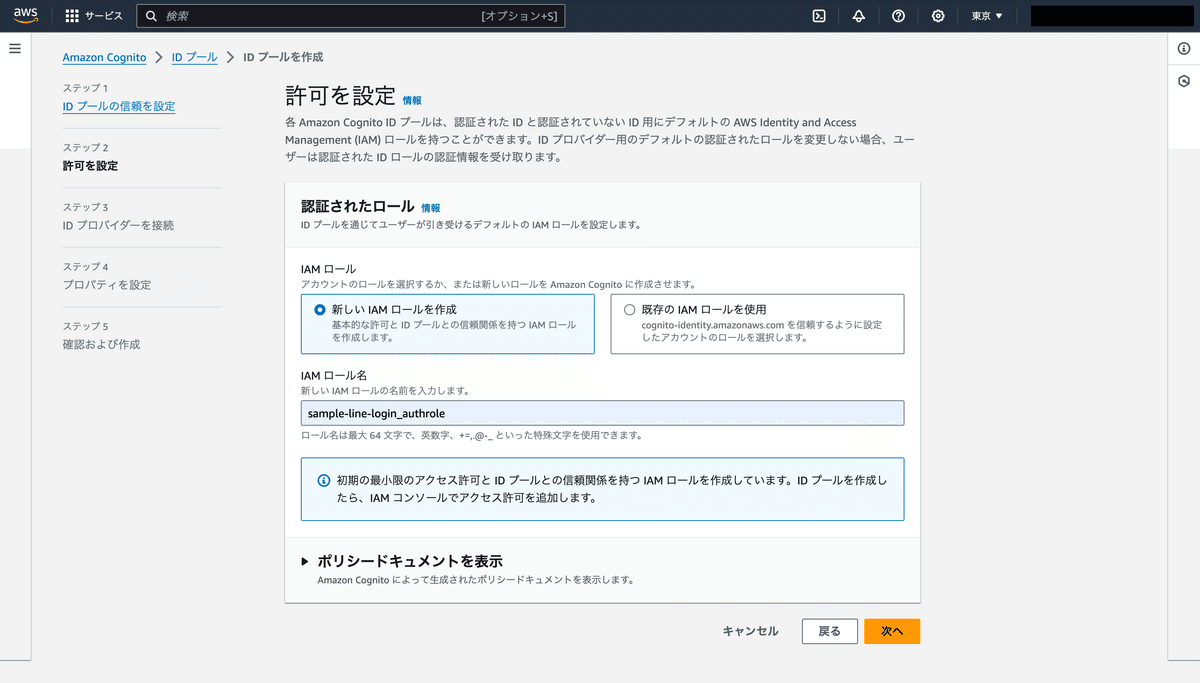Screen dimensions: 1200x683
Task: Open step 1 ID プールの信頼を設定 link
Action: 119,107
